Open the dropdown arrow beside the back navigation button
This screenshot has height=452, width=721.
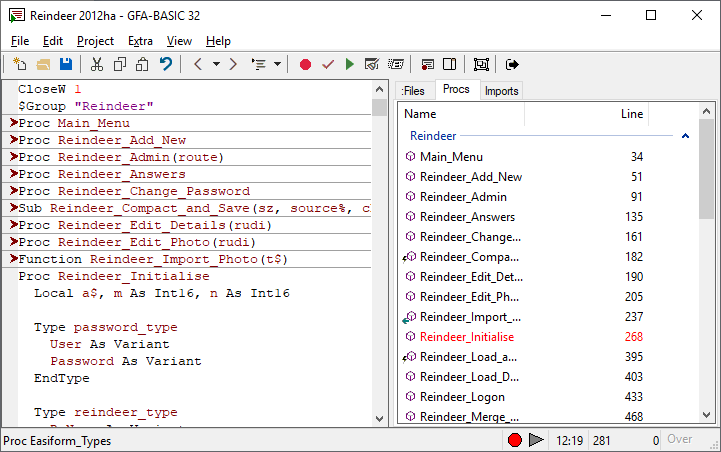pos(215,64)
